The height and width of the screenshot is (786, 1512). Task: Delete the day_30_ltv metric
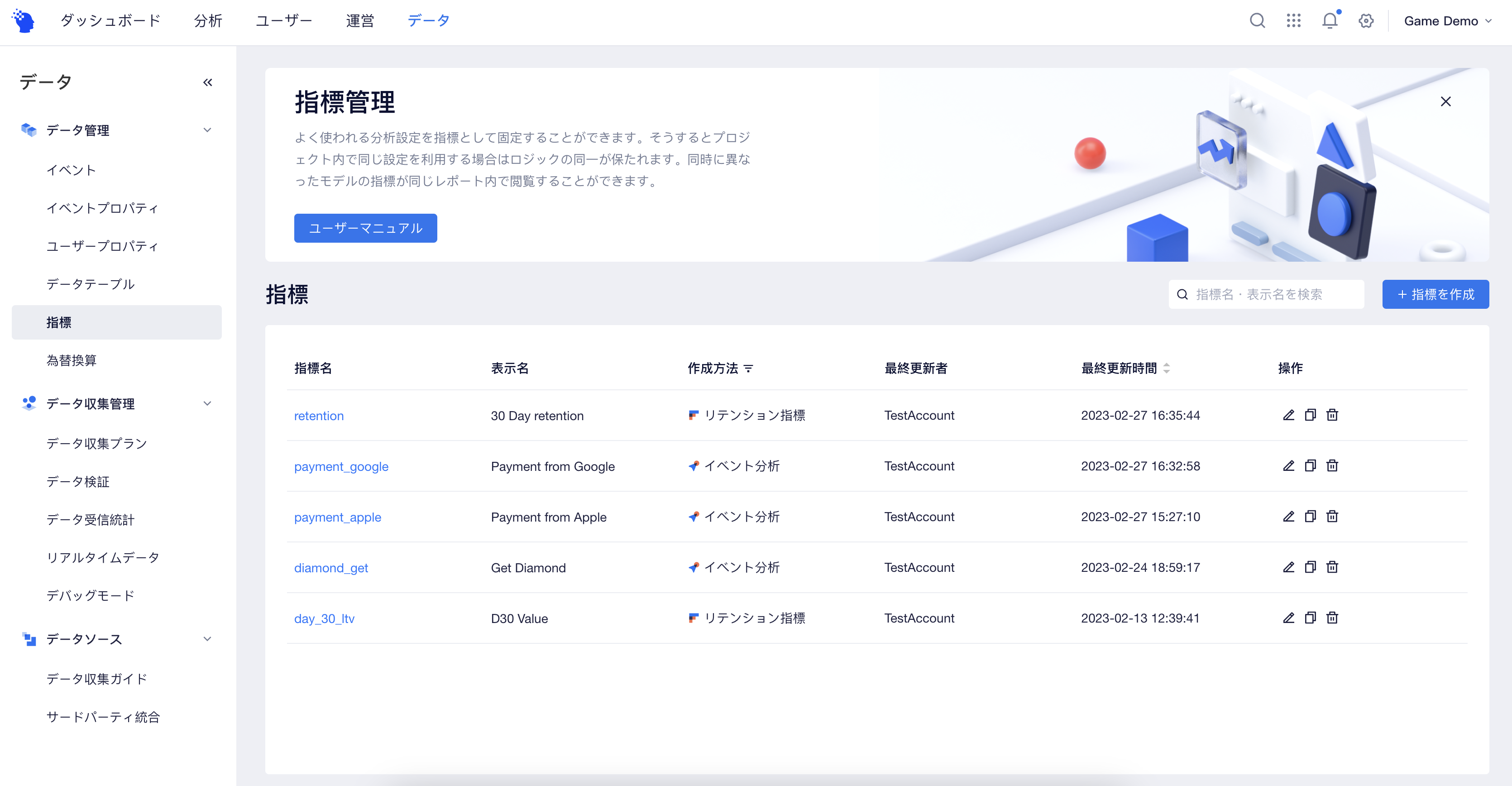[x=1332, y=618]
